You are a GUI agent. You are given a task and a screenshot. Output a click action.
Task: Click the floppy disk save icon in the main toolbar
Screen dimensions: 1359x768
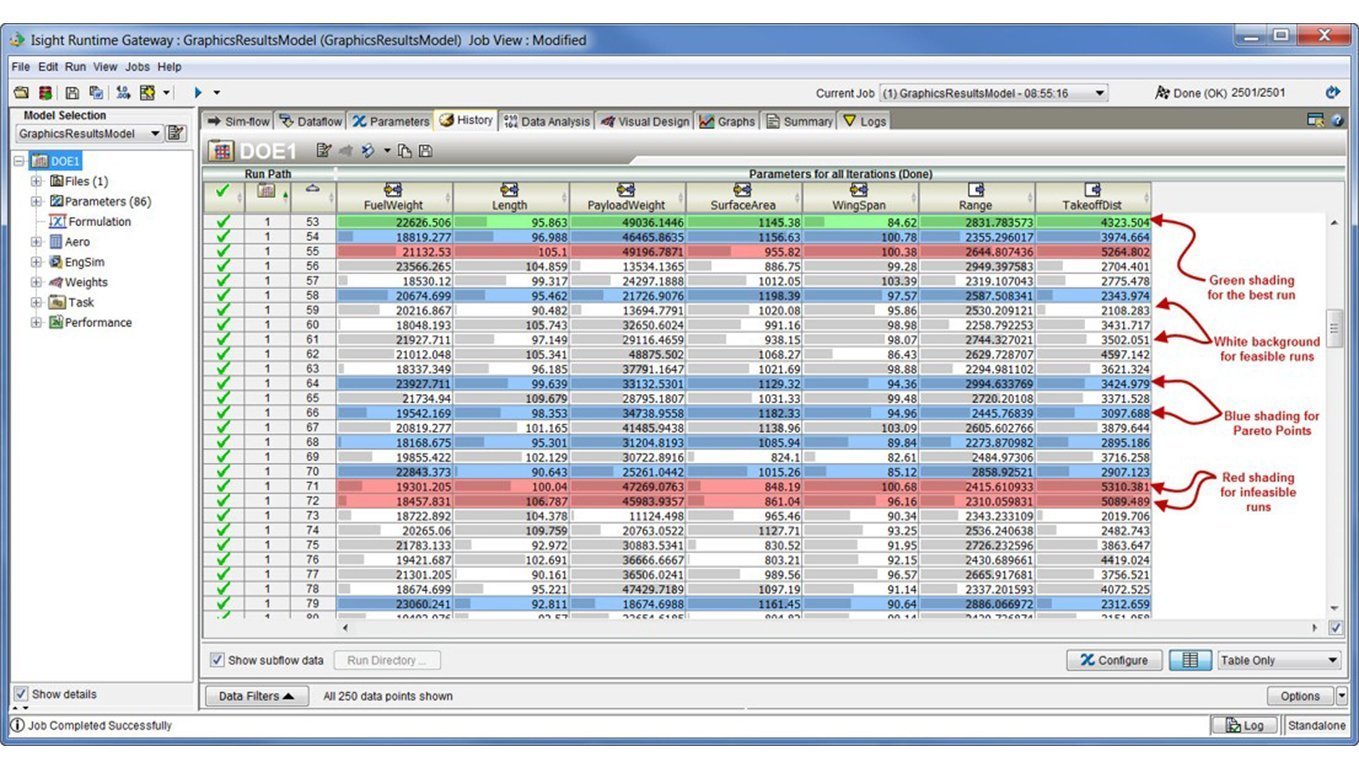[x=72, y=93]
